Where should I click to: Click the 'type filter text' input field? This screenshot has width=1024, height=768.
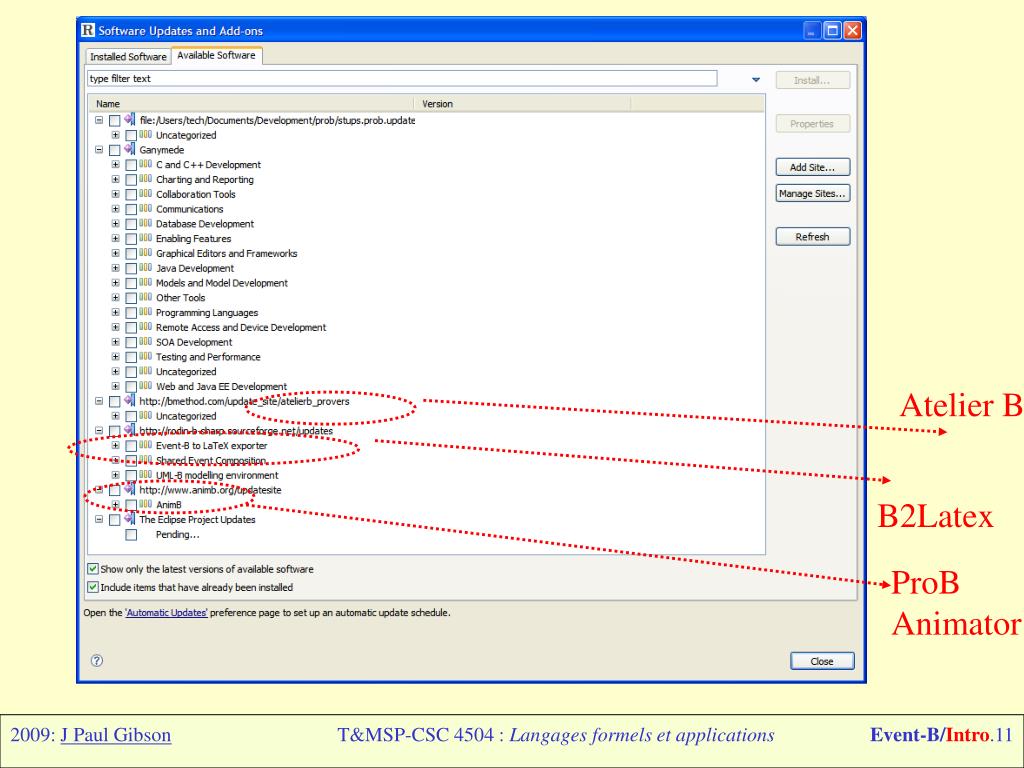pos(402,78)
